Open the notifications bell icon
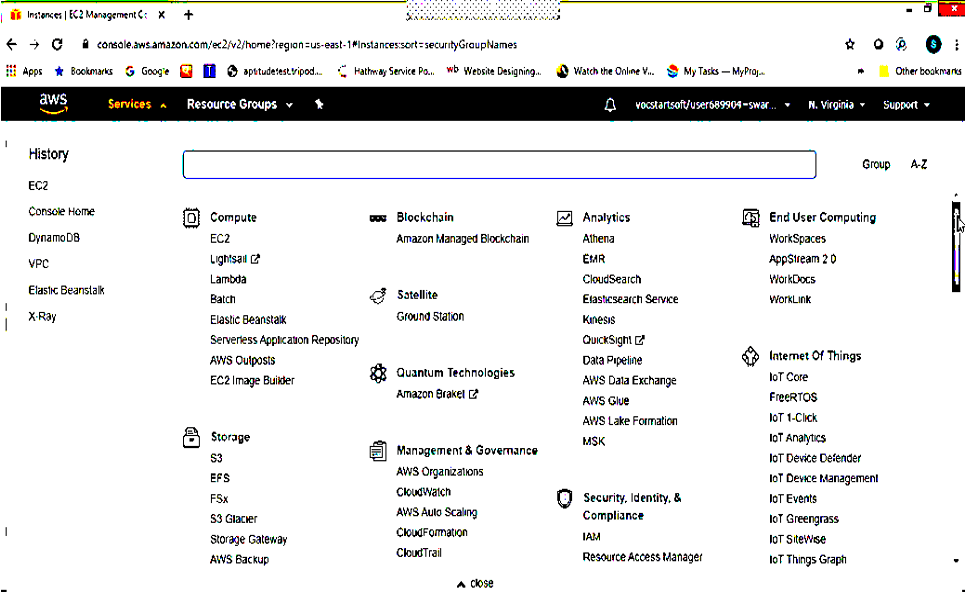Image resolution: width=966 pixels, height=592 pixels. coord(610,105)
